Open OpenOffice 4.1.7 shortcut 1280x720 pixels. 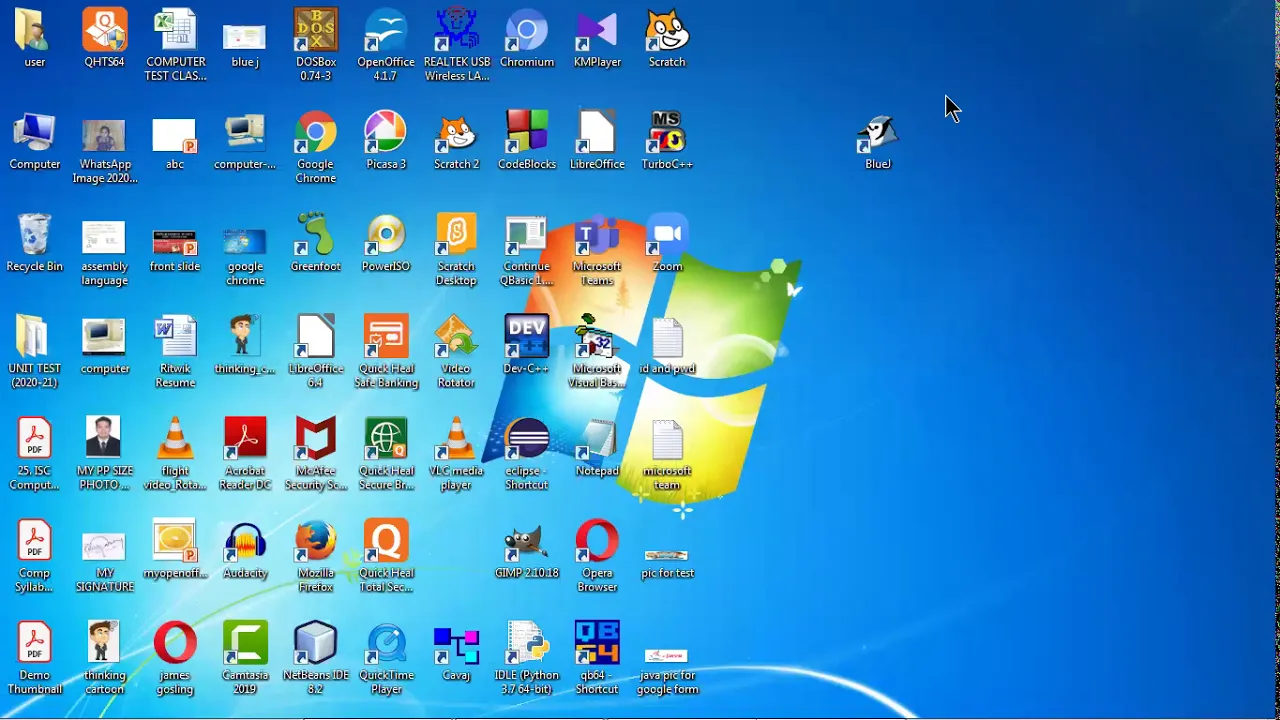(x=386, y=45)
